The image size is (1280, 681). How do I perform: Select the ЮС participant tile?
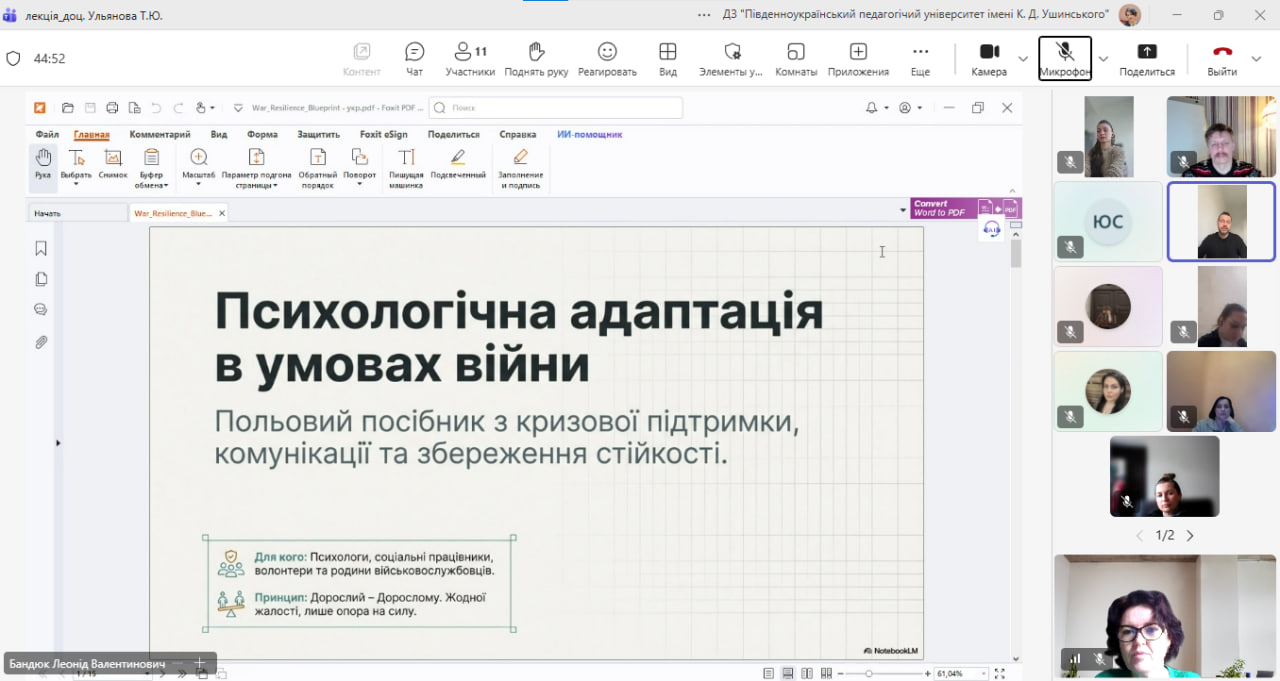(x=1108, y=221)
